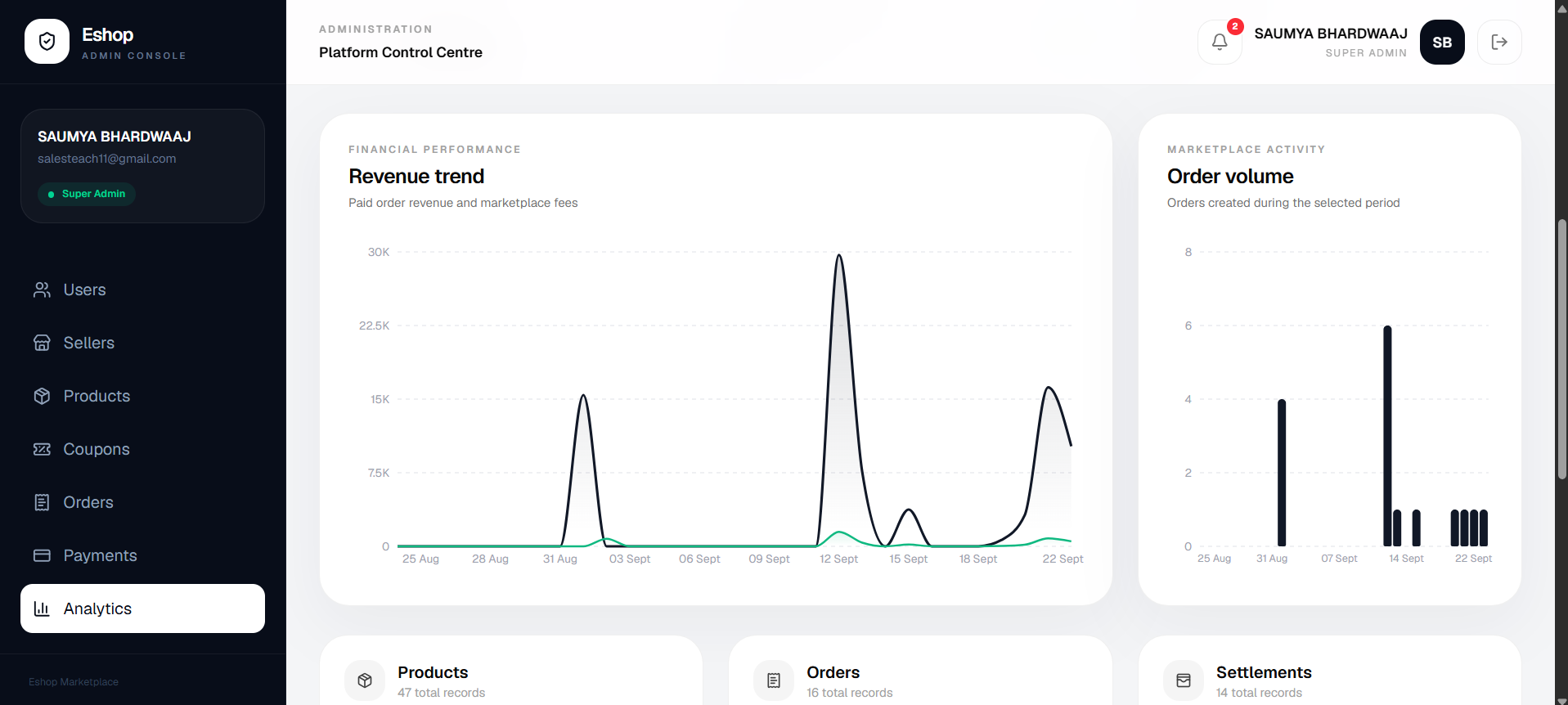Select Coupons in the navigation

click(142, 449)
